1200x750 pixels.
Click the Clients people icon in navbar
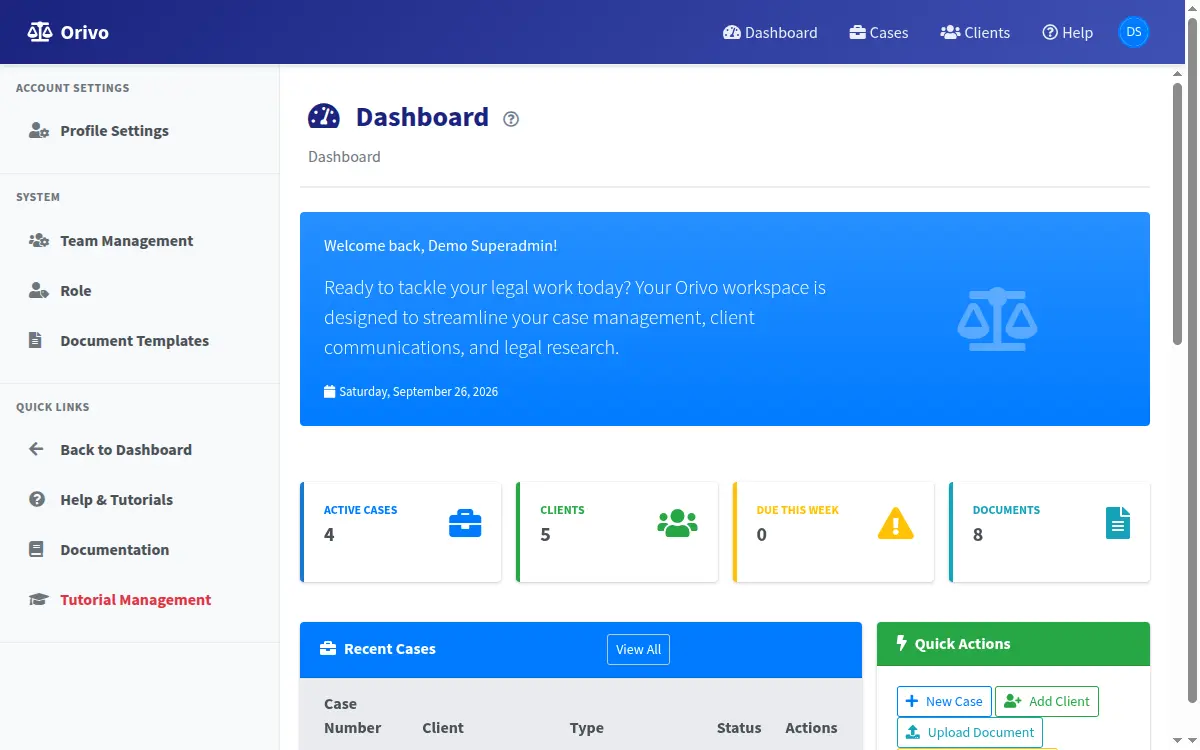(950, 32)
